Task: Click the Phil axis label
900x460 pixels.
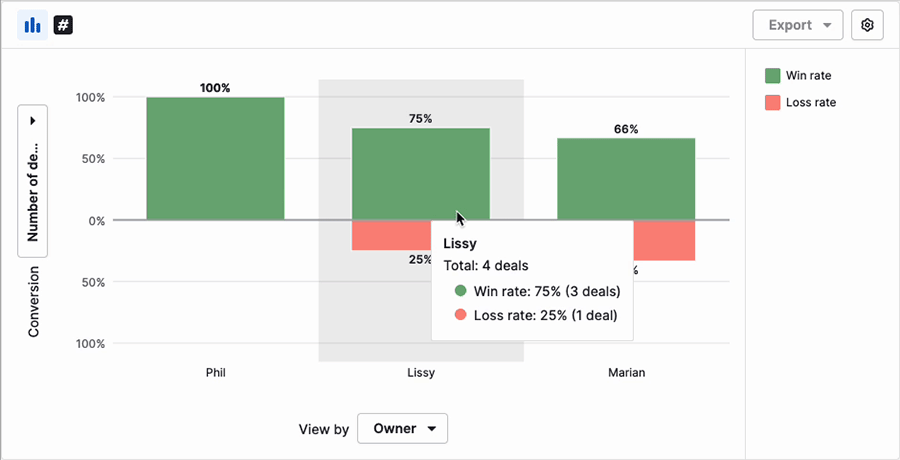Action: coord(215,373)
